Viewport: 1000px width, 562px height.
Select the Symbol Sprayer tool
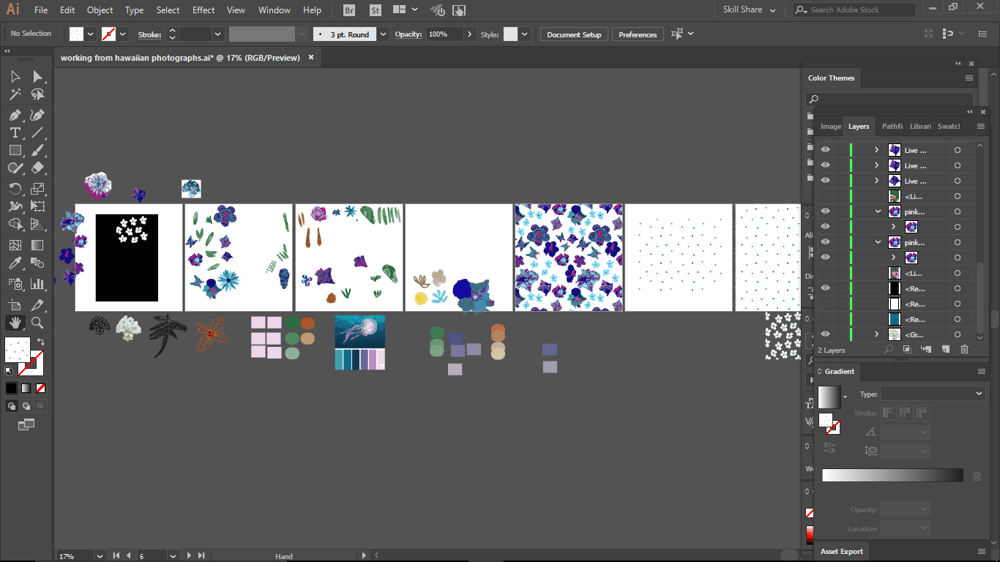tap(15, 284)
